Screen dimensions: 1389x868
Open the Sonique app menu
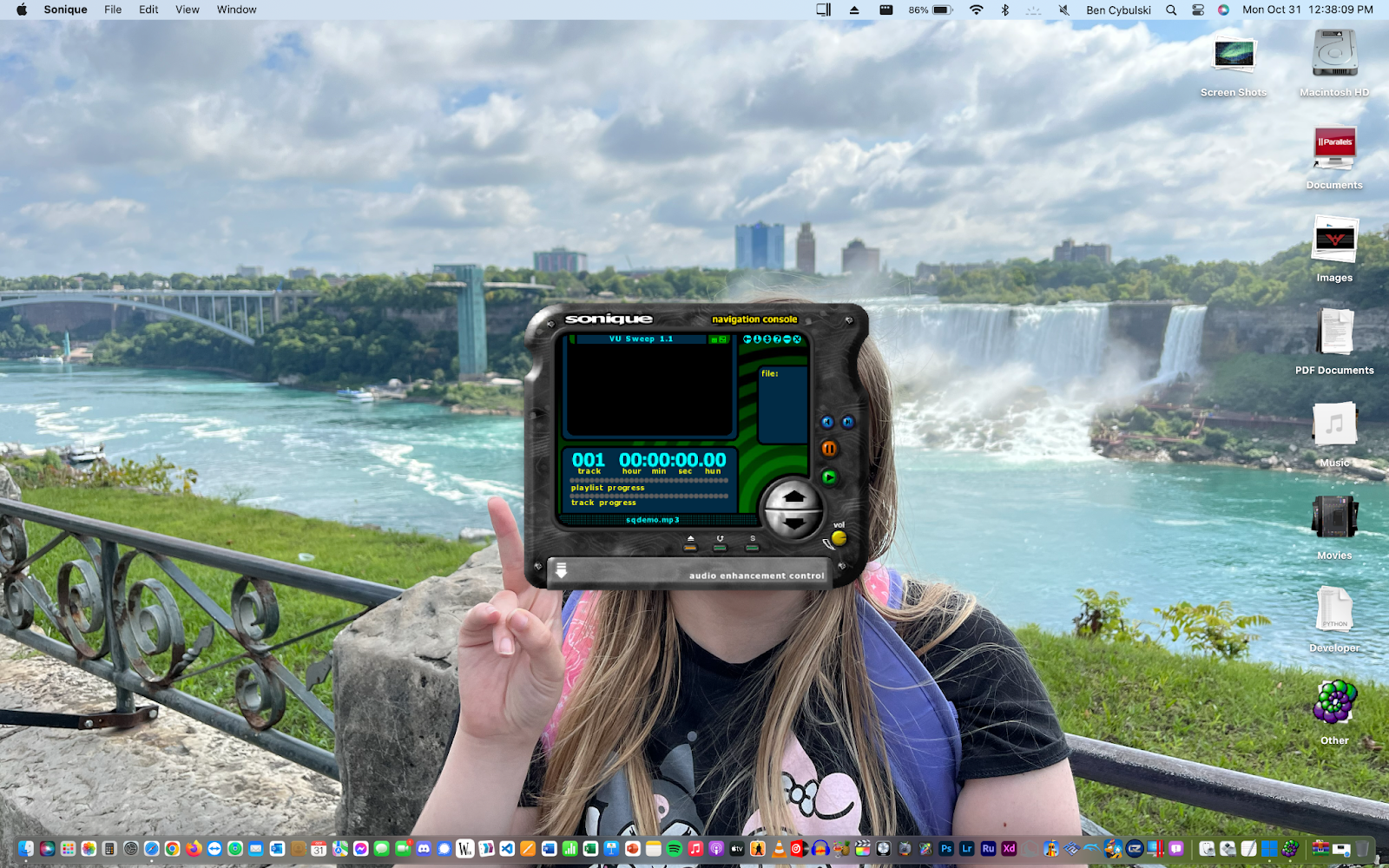pyautogui.click(x=65, y=10)
